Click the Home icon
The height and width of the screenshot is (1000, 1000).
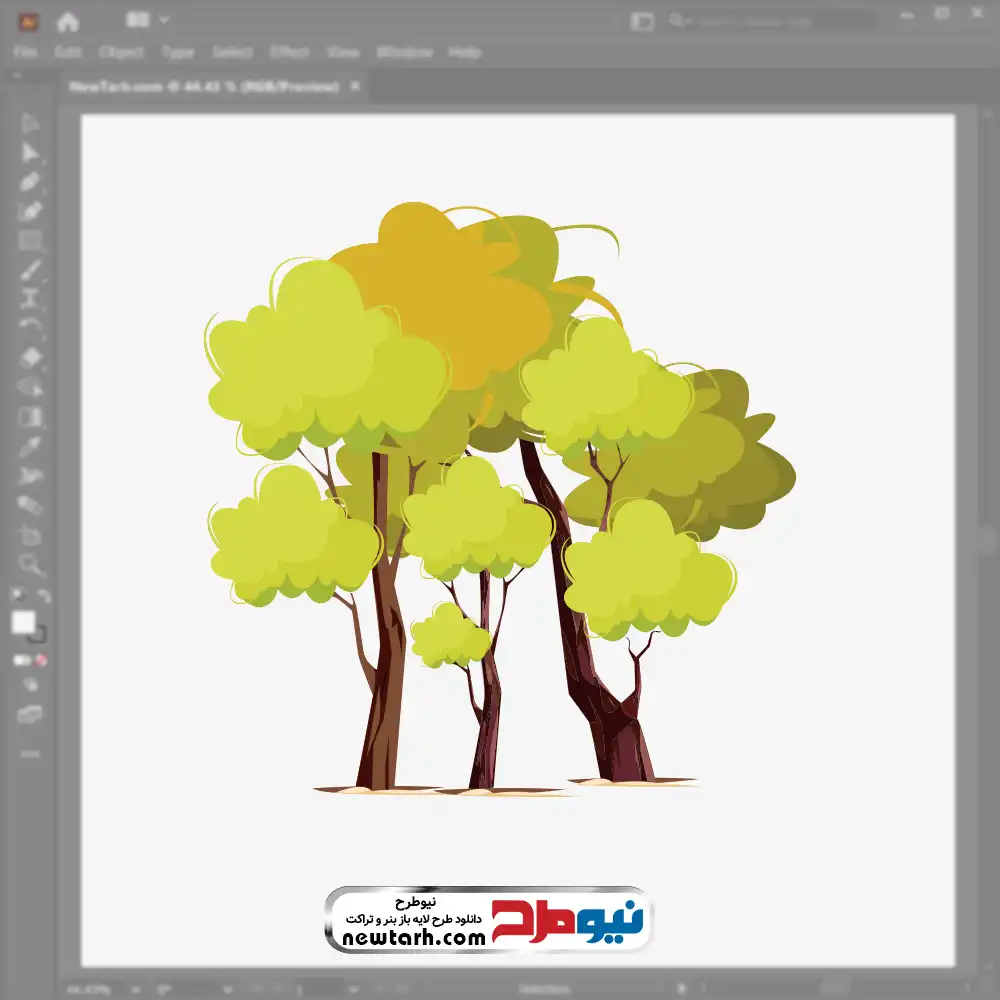(68, 21)
